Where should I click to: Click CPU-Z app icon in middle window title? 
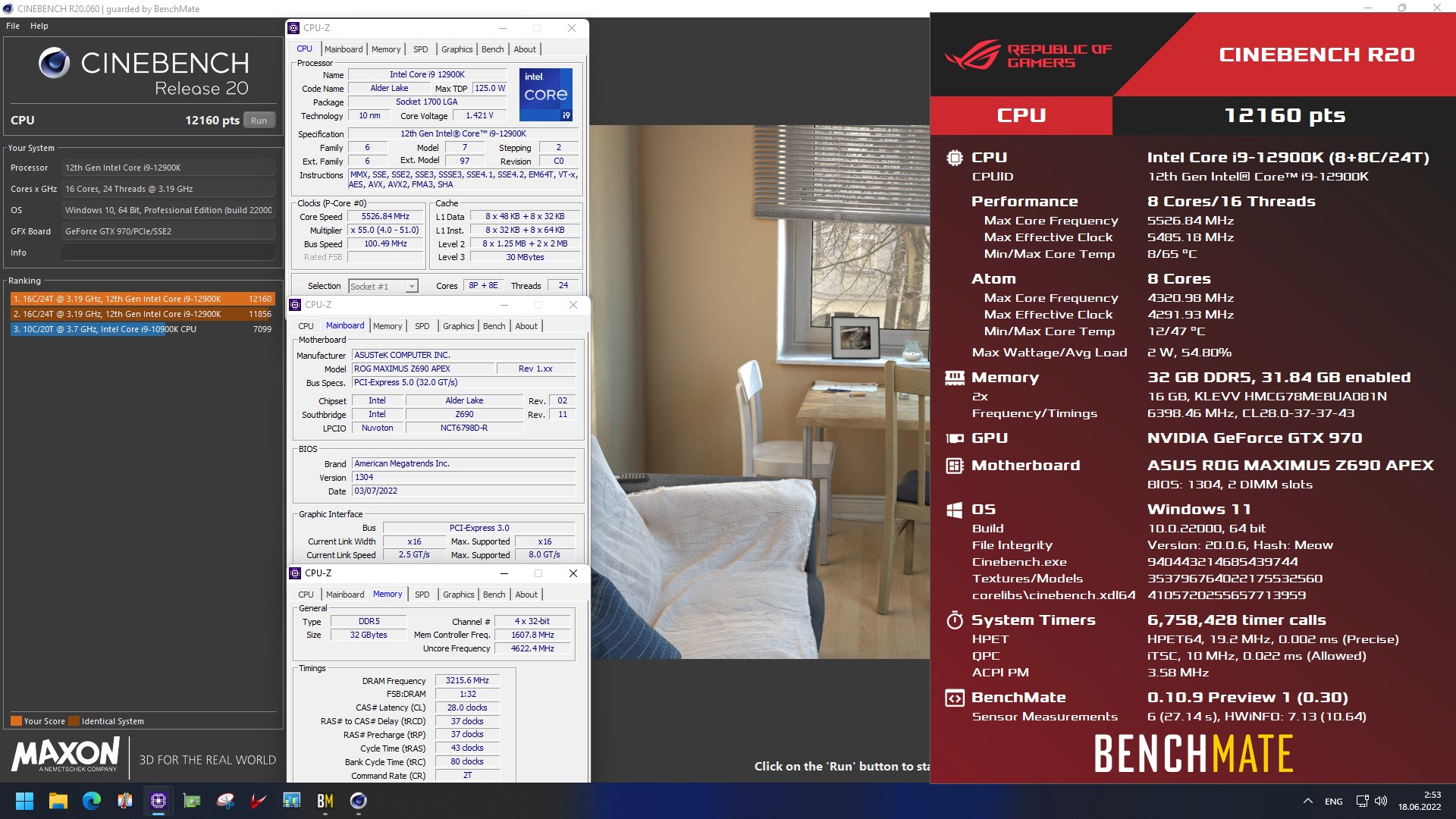(295, 305)
